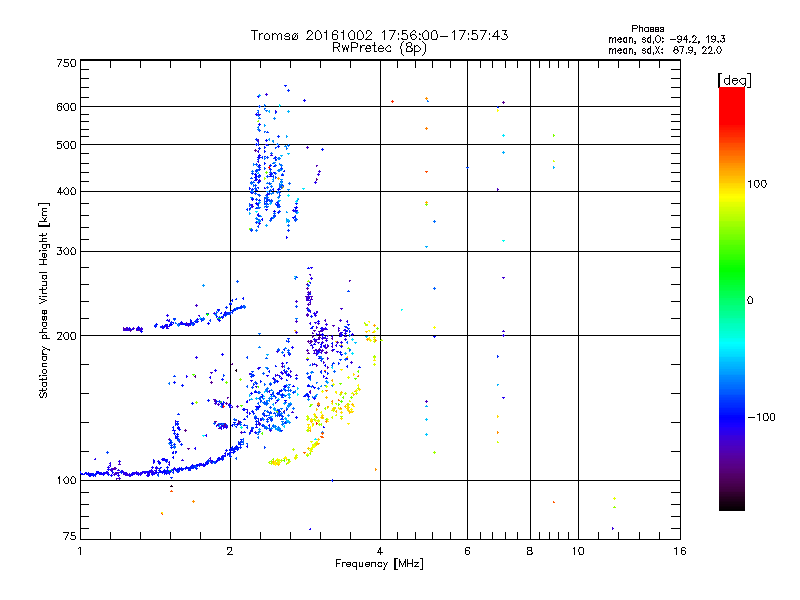Click the y-axis tick label "75"
This screenshot has width=800, height=600.
[x=70, y=536]
